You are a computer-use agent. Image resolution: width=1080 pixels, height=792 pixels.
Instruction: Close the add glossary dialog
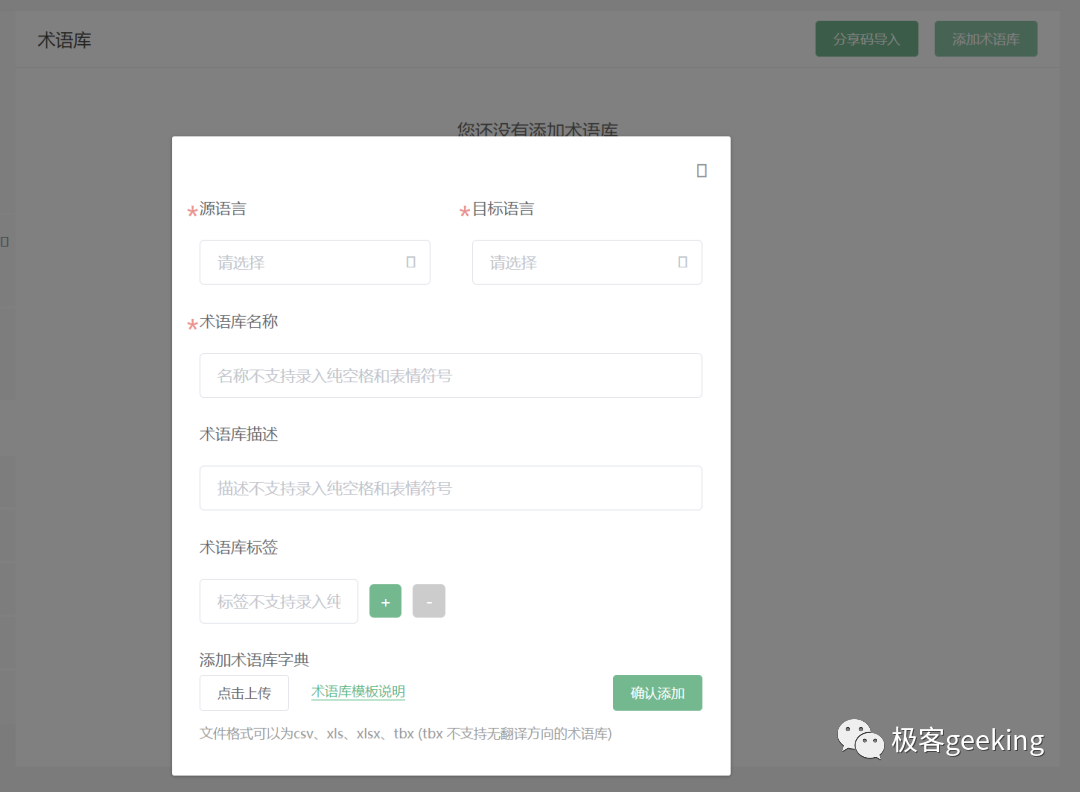tap(701, 171)
